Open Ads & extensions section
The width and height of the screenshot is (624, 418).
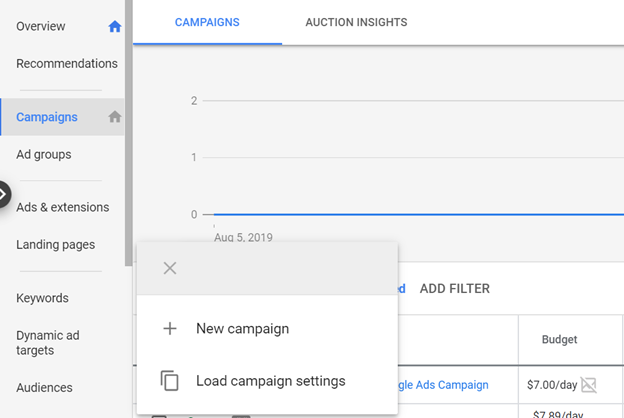[x=62, y=207]
